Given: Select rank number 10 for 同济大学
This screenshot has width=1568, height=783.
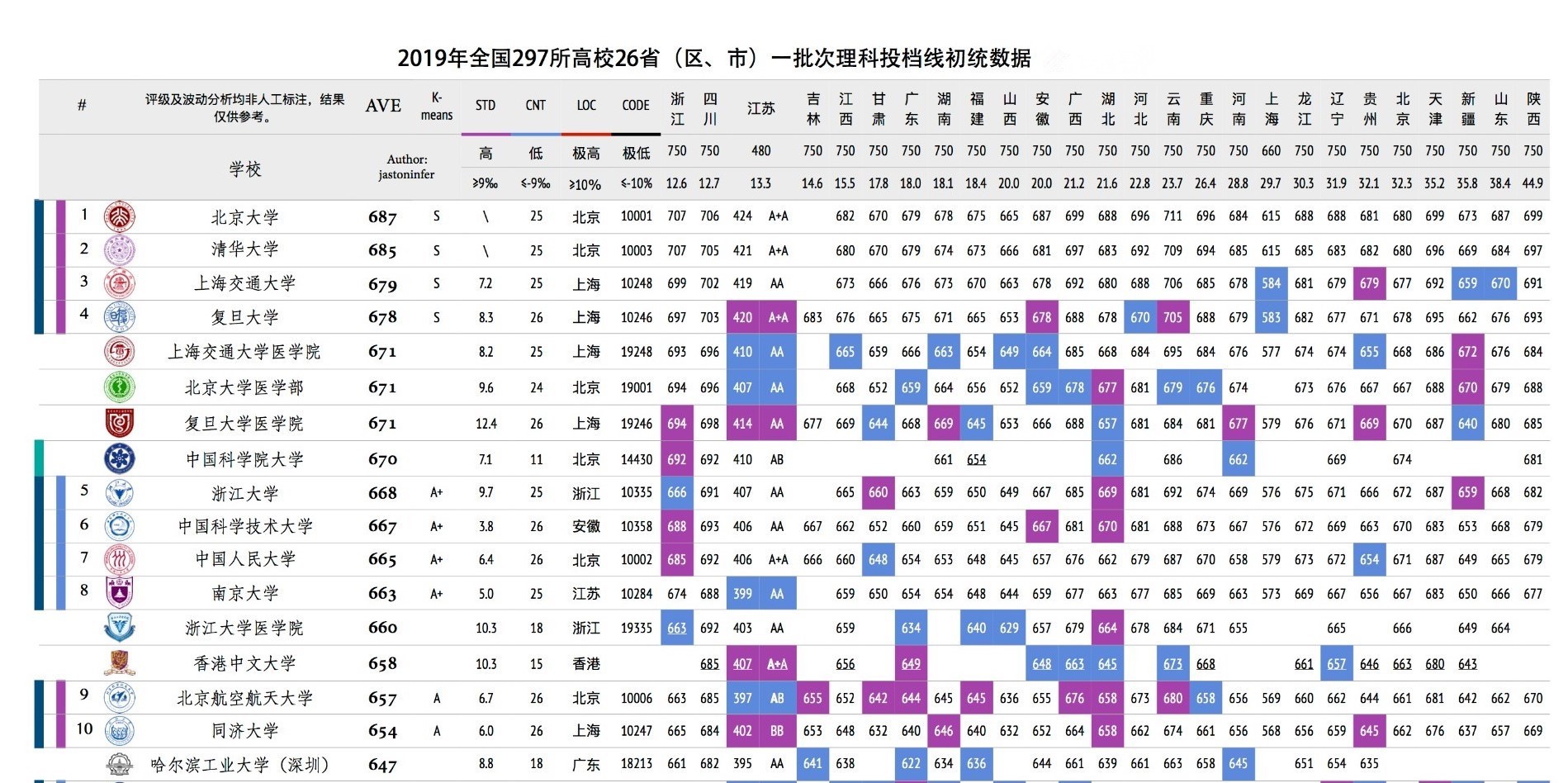Looking at the screenshot, I should tap(85, 729).
